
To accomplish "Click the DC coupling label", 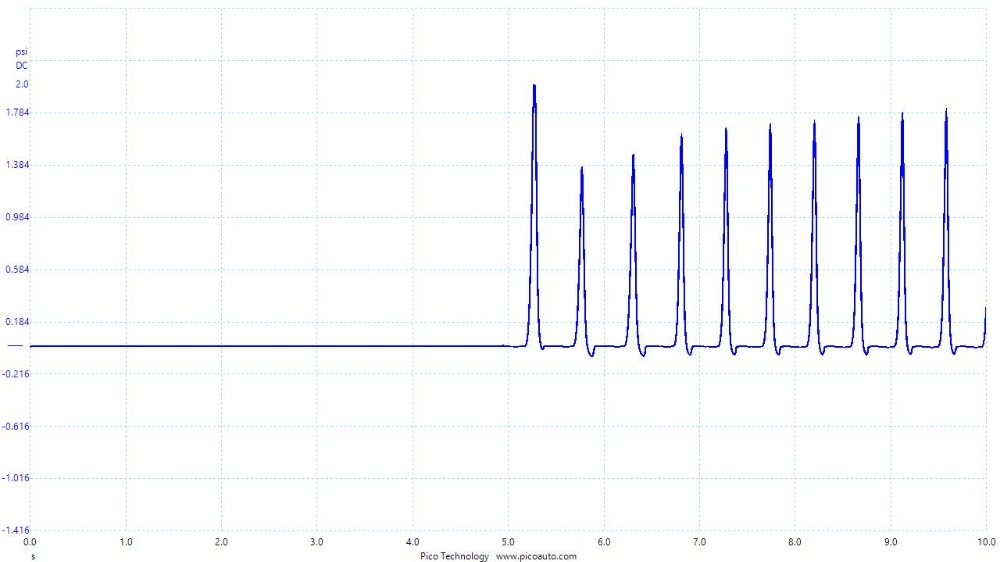I will point(21,65).
